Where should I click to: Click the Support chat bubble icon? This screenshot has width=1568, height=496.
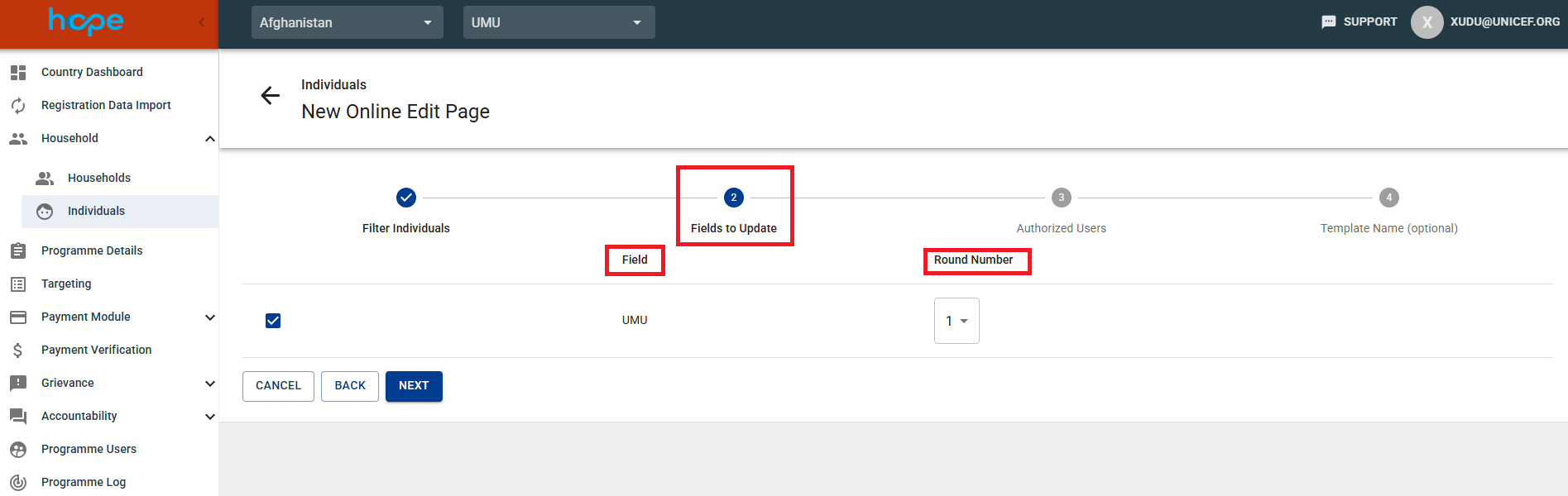(1328, 22)
